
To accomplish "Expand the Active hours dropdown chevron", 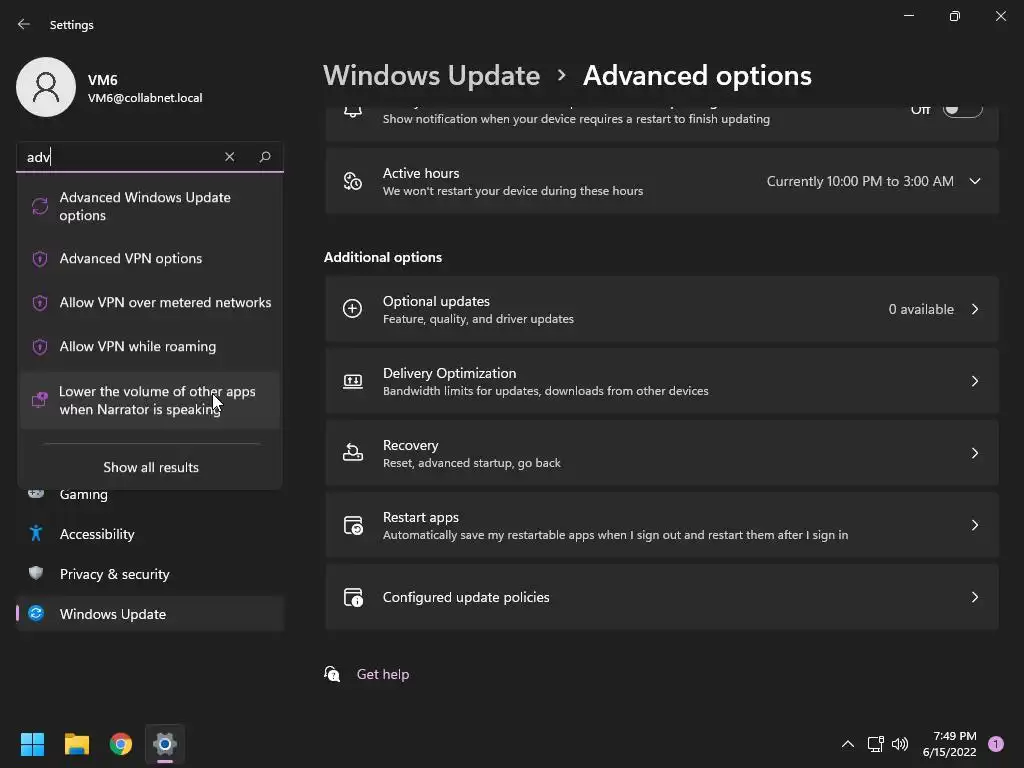I will (x=974, y=182).
